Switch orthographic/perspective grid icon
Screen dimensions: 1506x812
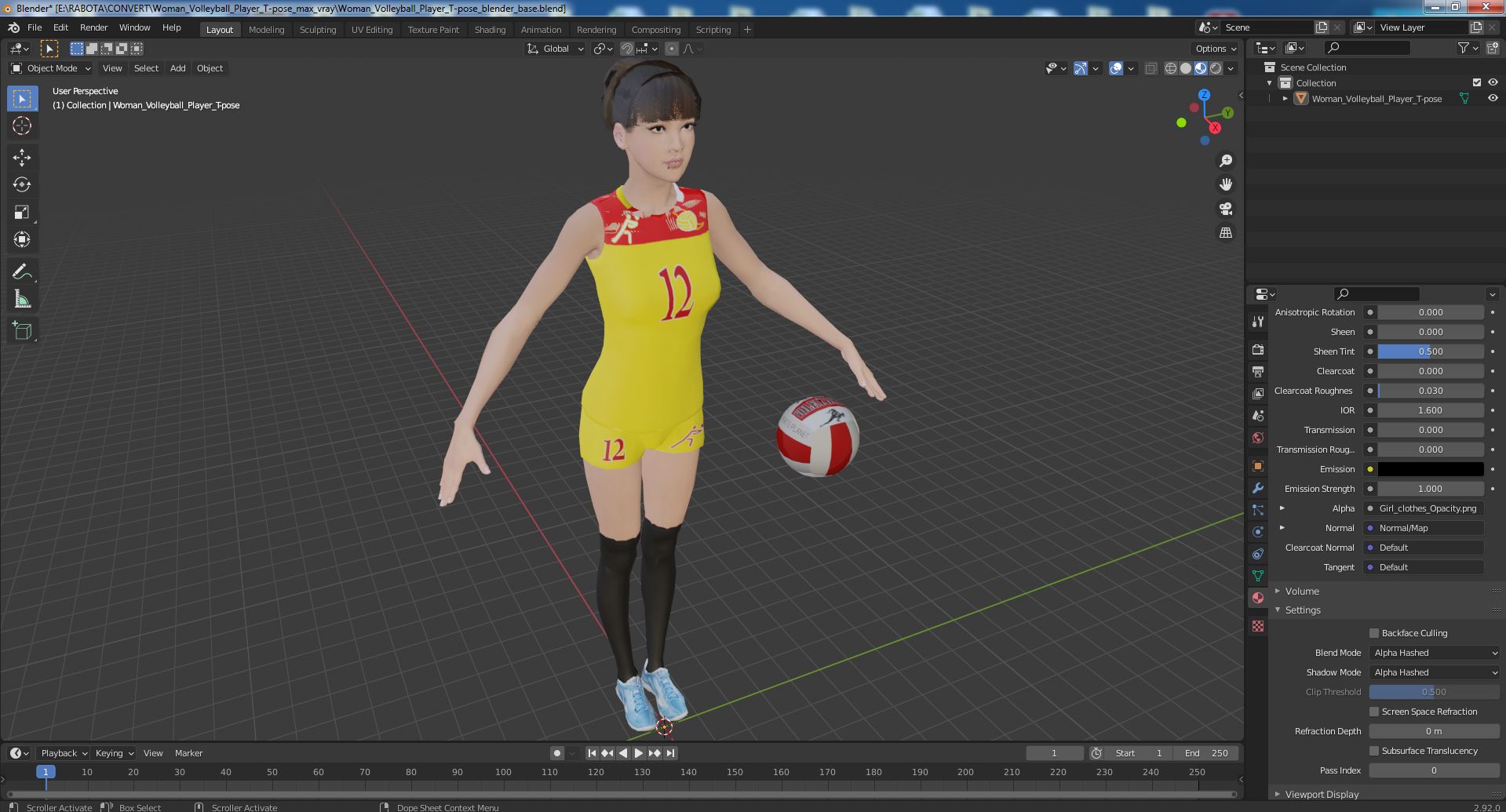pyautogui.click(x=1225, y=233)
